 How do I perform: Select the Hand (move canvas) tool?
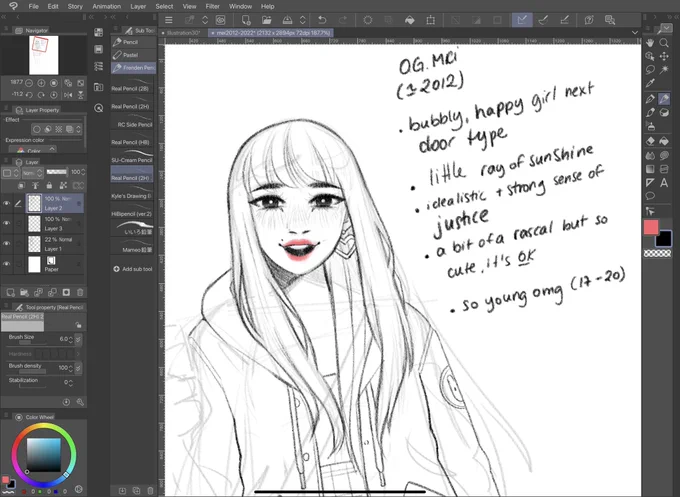click(x=650, y=43)
